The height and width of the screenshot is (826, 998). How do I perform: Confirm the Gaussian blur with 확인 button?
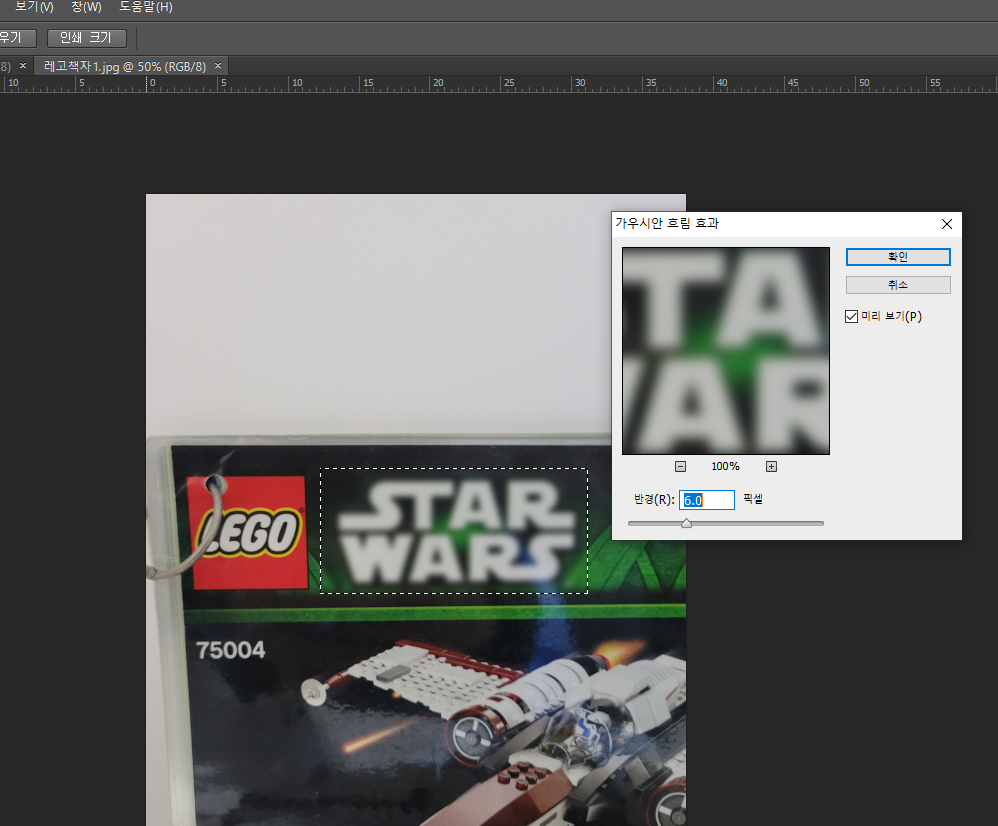click(897, 257)
